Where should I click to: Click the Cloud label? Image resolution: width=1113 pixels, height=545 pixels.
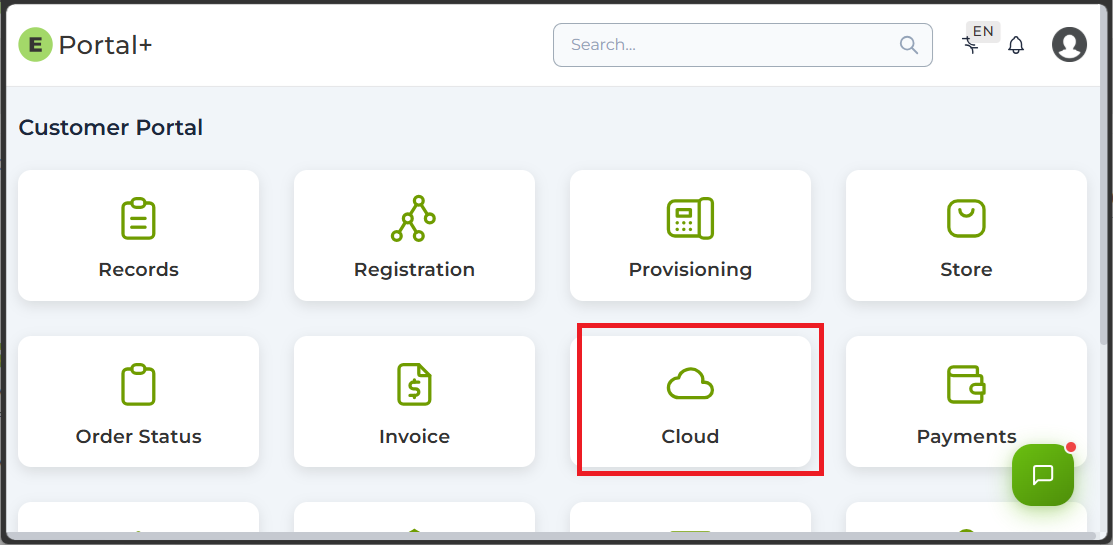click(x=690, y=436)
